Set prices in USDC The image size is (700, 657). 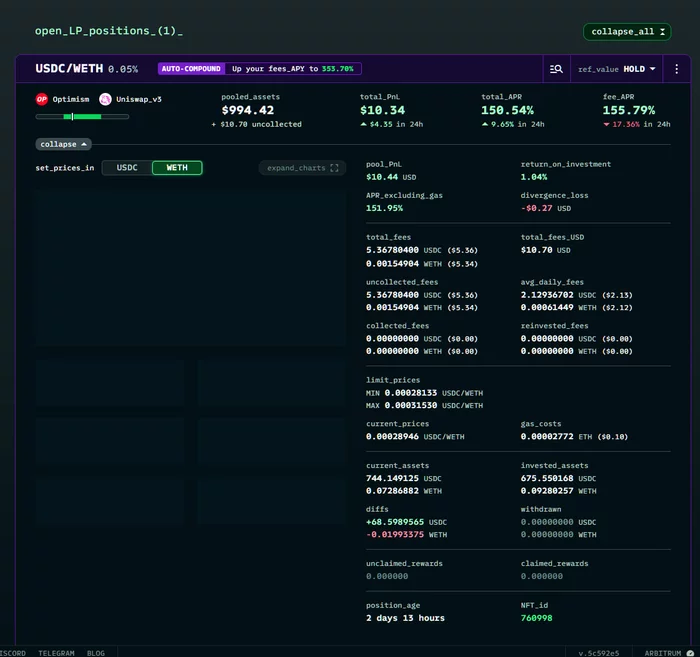click(127, 168)
